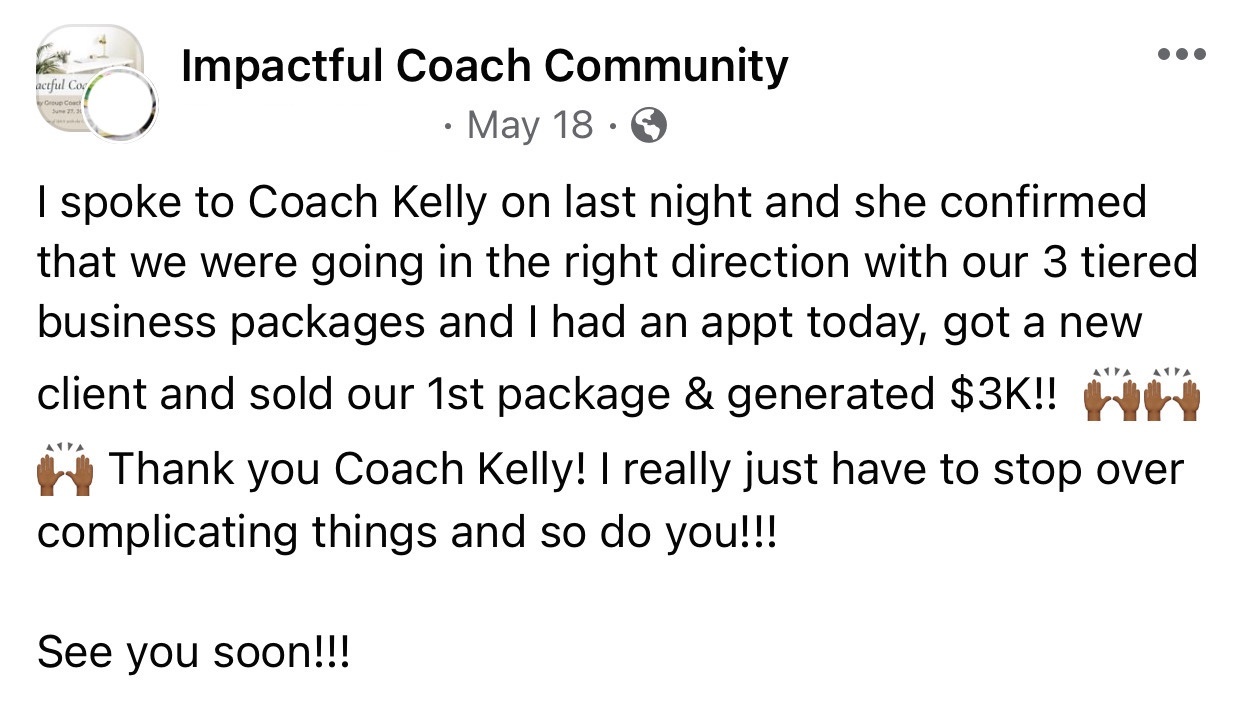Image resolution: width=1242 pixels, height=703 pixels.
Task: Click the "See you soon!!!" closing line
Action: pos(194,653)
